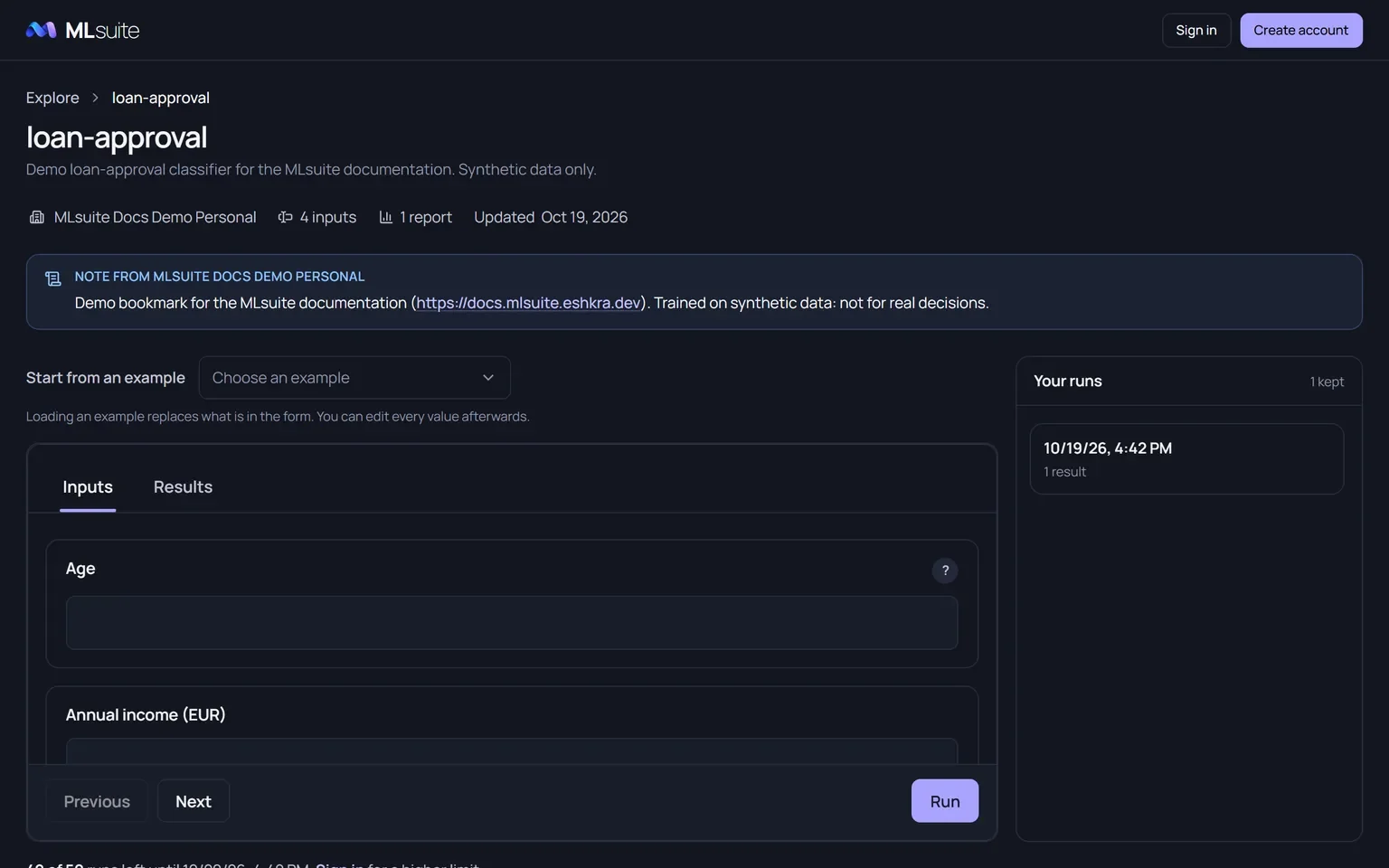This screenshot has height=868, width=1389.
Task: Open the 10/19/26, 4:42 PM run
Action: tap(1186, 458)
